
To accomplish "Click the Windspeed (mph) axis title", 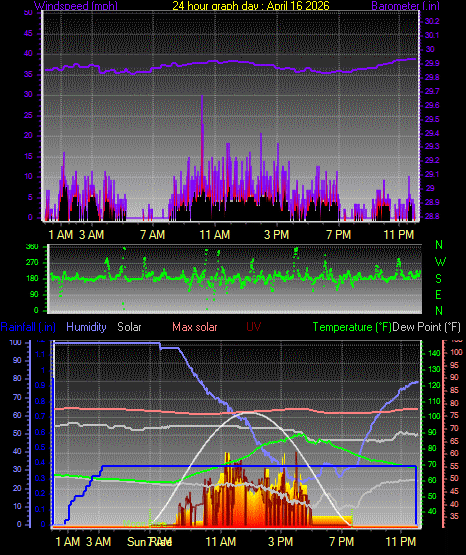I will tap(76, 5).
